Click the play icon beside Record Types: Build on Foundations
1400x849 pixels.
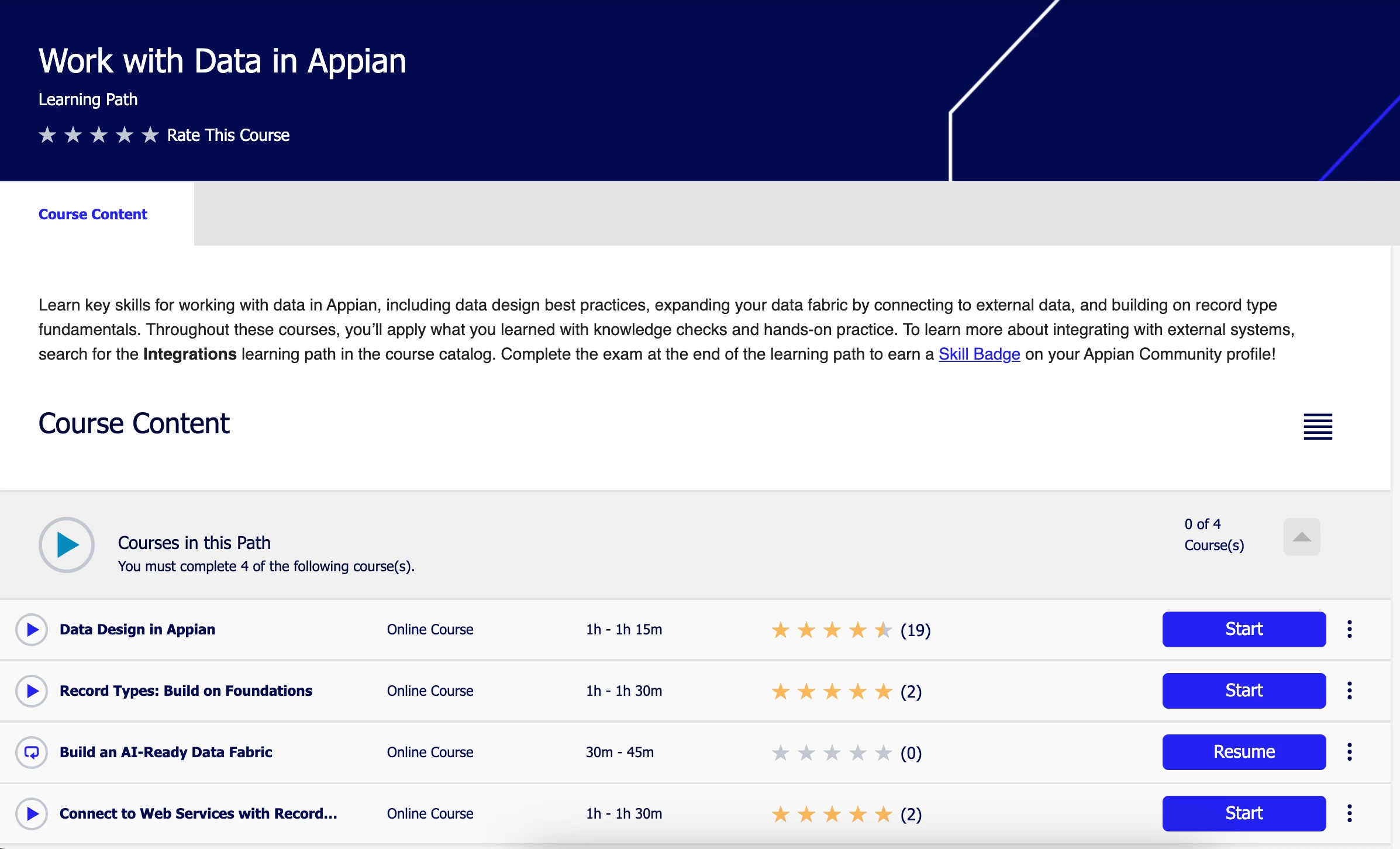[x=32, y=691]
